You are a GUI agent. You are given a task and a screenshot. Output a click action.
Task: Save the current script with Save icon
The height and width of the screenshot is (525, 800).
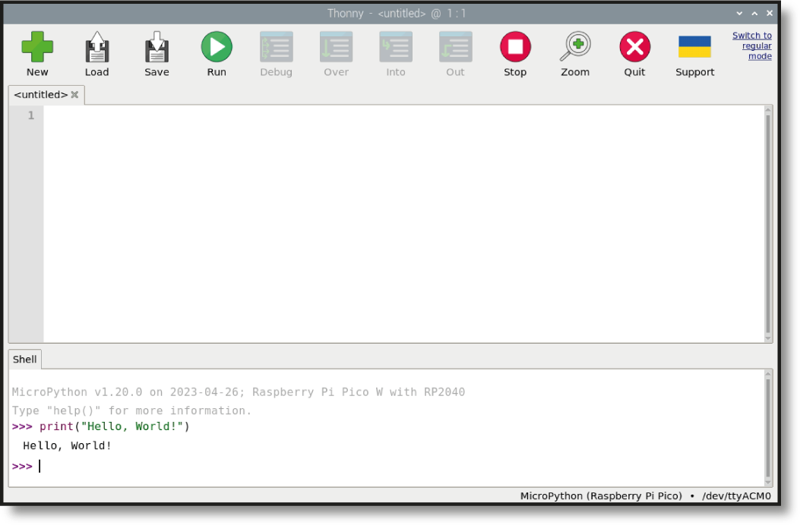157,47
